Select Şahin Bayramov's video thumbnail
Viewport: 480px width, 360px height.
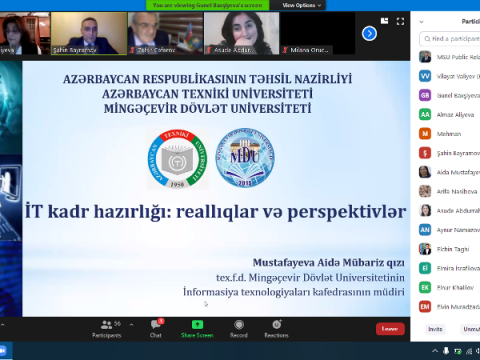(89, 33)
